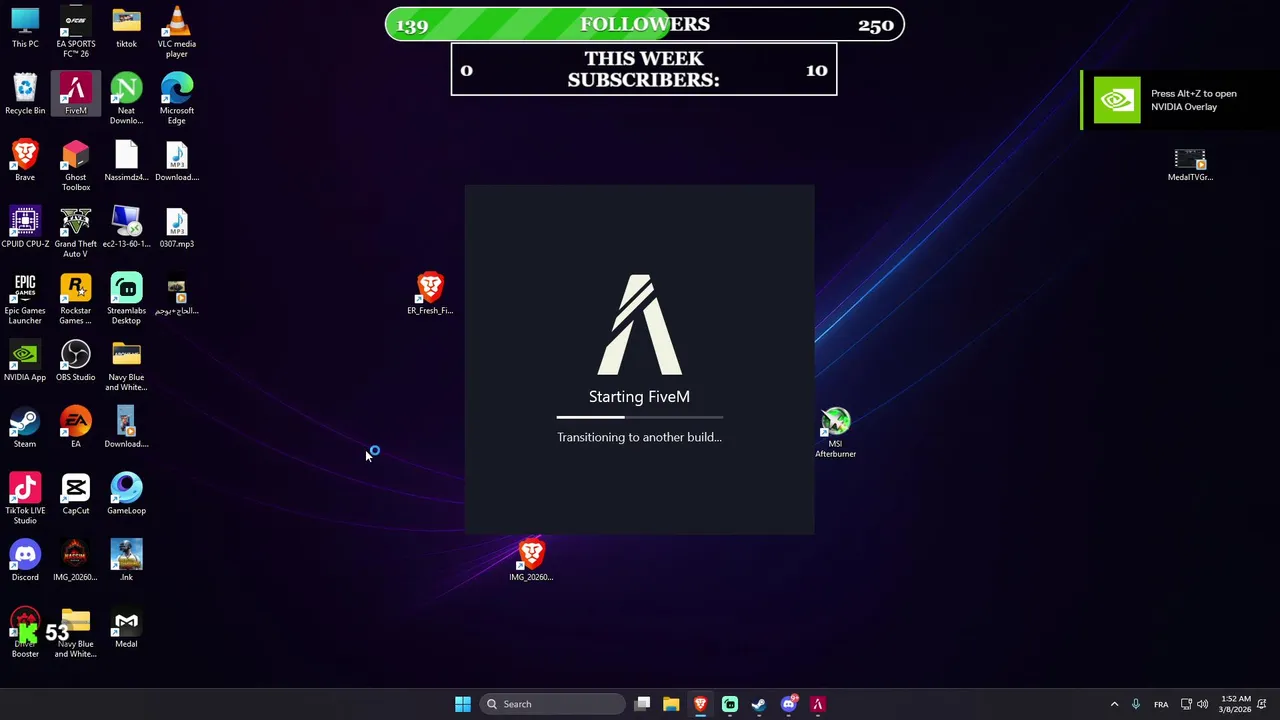The image size is (1280, 720).
Task: Launch Grand Theft Auto V shortcut
Action: (76, 232)
